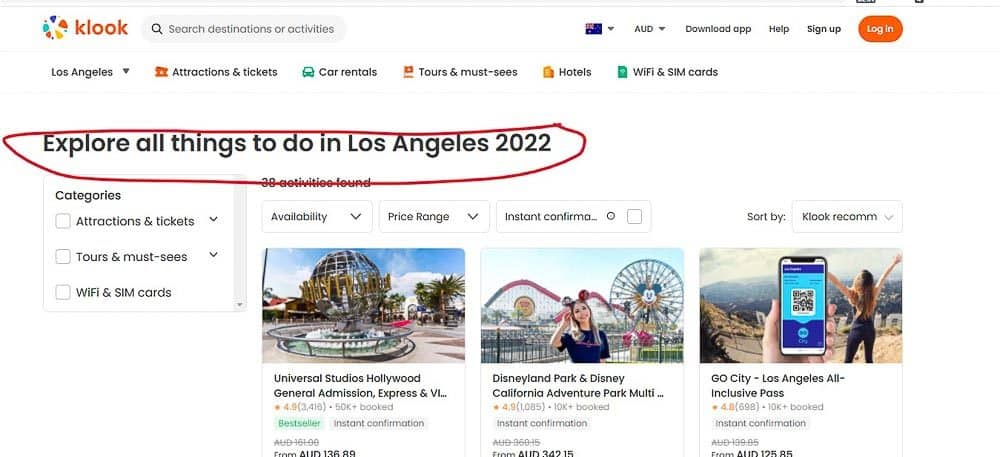Click the Australian flag icon
Image resolution: width=1000 pixels, height=457 pixels.
click(593, 29)
